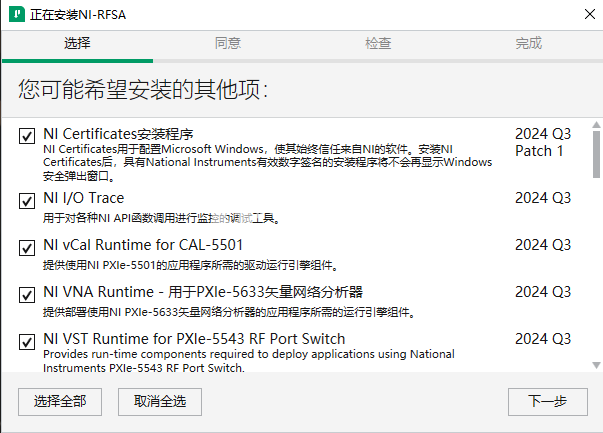
Task: Click the green NI installer logo icon
Action: (17, 14)
